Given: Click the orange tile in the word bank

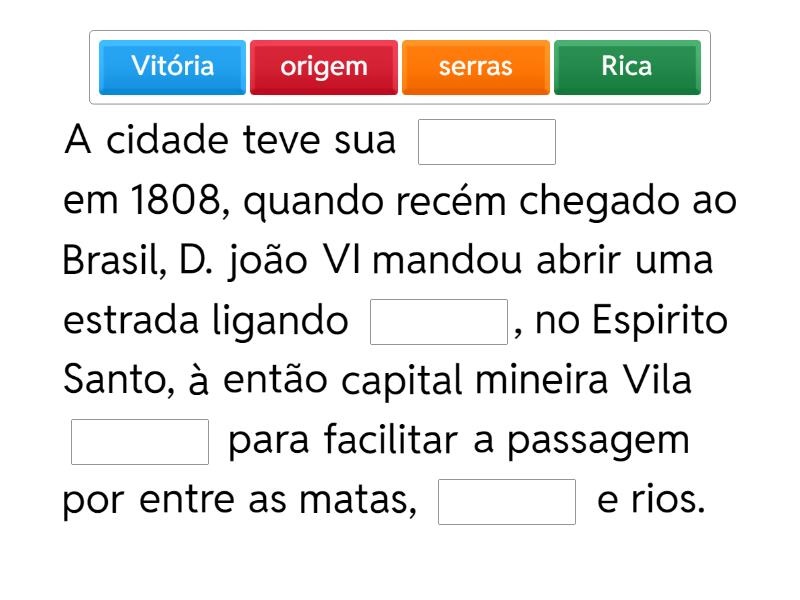Looking at the screenshot, I should tap(476, 67).
